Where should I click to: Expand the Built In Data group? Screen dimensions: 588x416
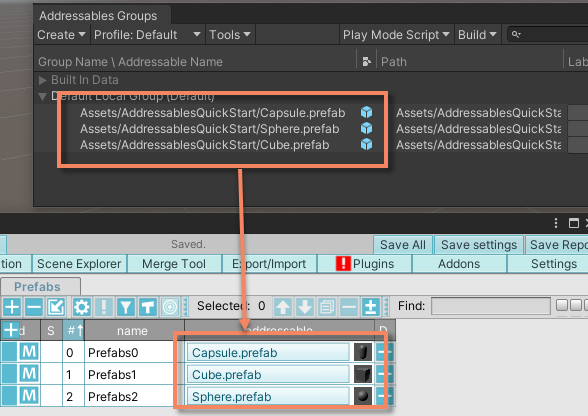pyautogui.click(x=42, y=80)
